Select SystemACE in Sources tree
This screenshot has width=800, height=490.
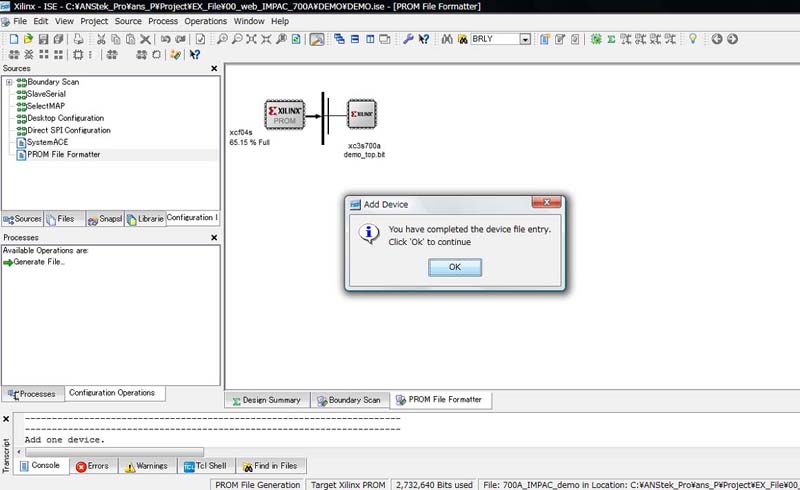pos(47,142)
